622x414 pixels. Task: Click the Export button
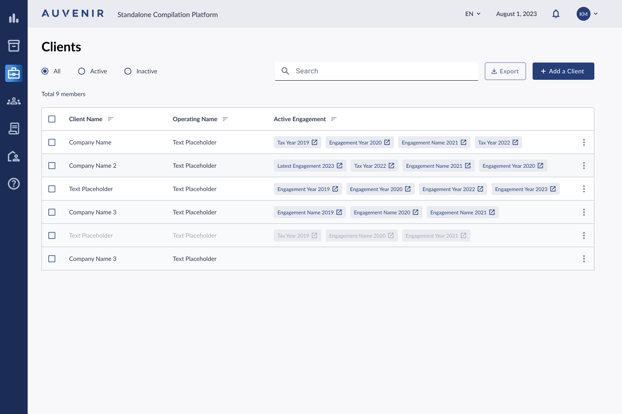pos(505,71)
